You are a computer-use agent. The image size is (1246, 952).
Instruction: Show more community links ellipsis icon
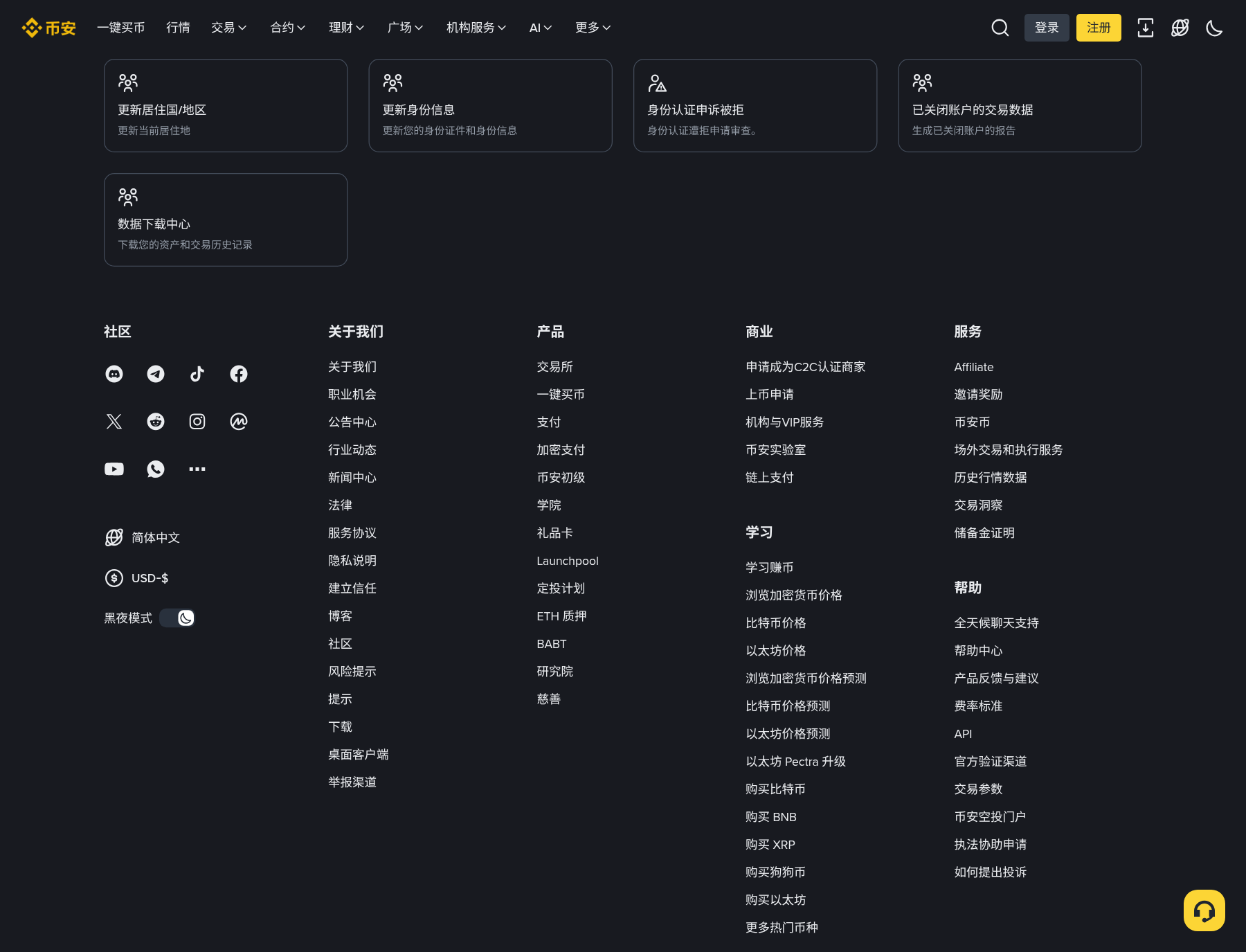pos(197,469)
